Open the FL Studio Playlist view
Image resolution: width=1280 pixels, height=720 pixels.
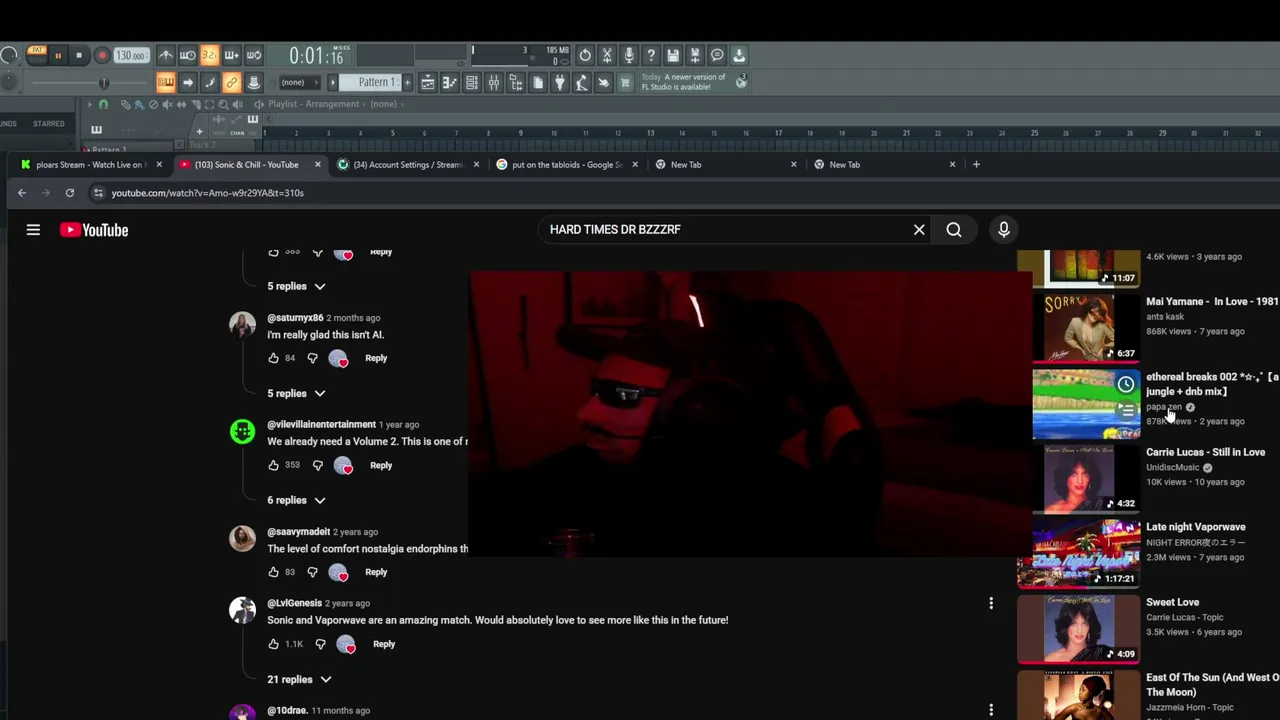[427, 82]
